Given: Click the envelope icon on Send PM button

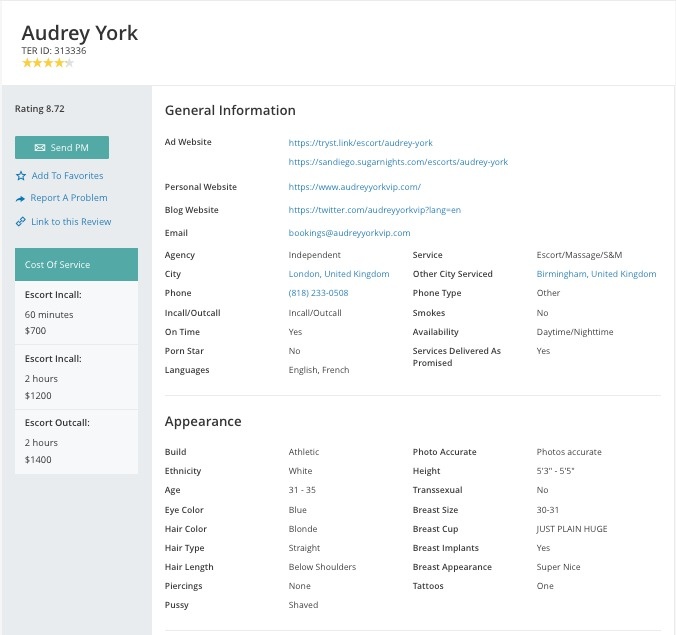Looking at the screenshot, I should click(40, 148).
